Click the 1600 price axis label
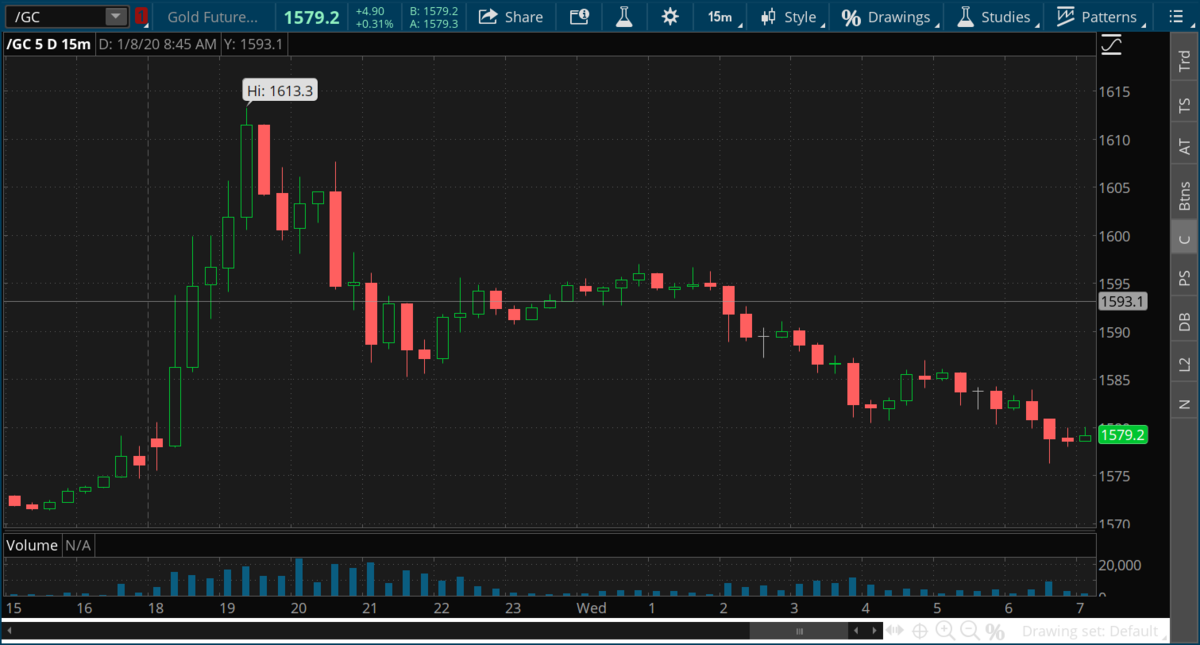The width and height of the screenshot is (1200, 645). tap(1116, 236)
